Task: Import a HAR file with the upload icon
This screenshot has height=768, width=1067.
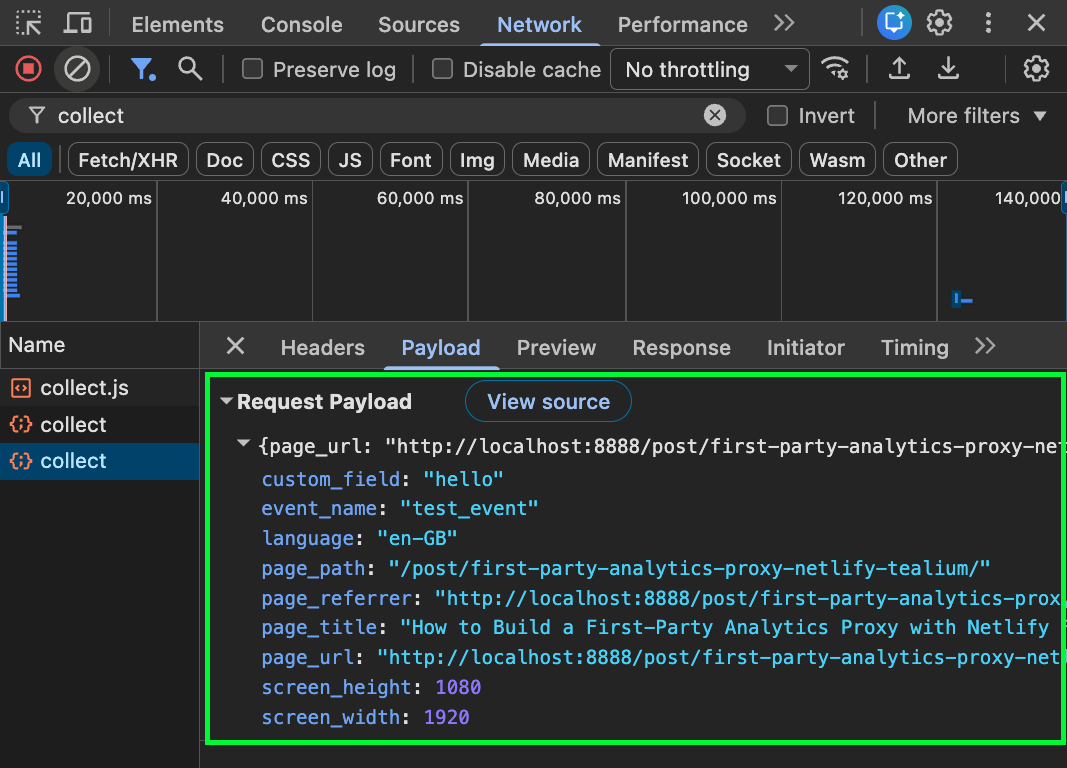Action: [899, 69]
